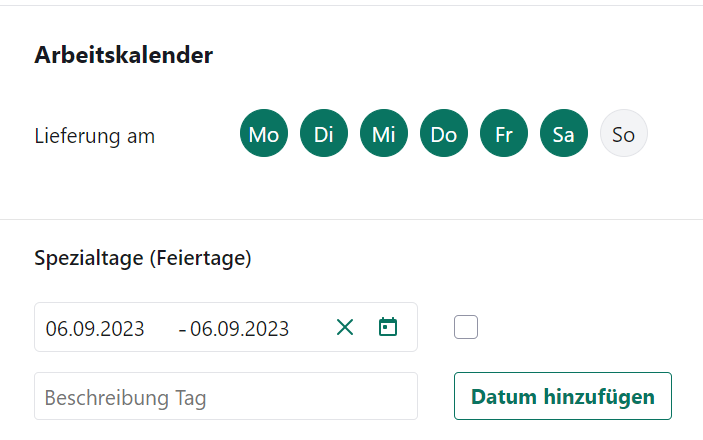
Task: Disable Tuesday (Di) delivery day
Action: pyautogui.click(x=324, y=135)
